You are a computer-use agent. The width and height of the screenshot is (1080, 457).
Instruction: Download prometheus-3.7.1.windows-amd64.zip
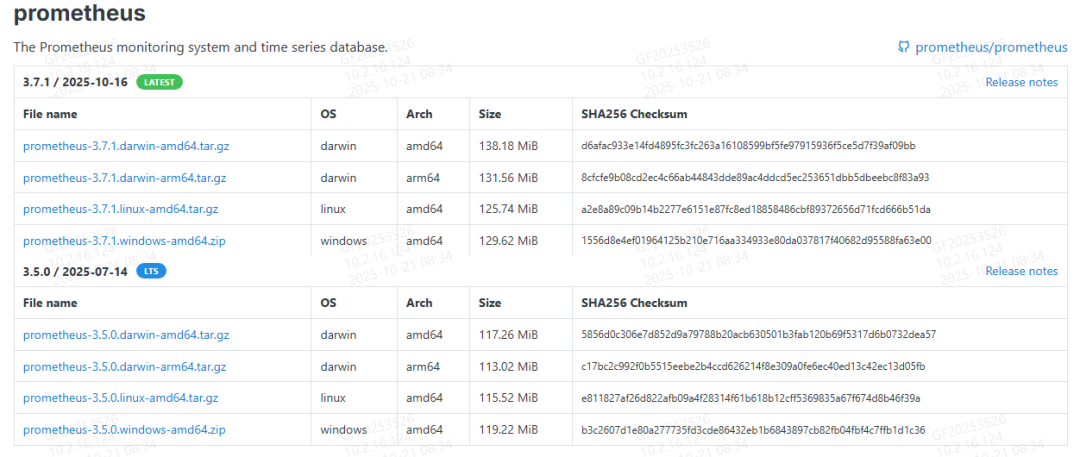click(x=124, y=241)
